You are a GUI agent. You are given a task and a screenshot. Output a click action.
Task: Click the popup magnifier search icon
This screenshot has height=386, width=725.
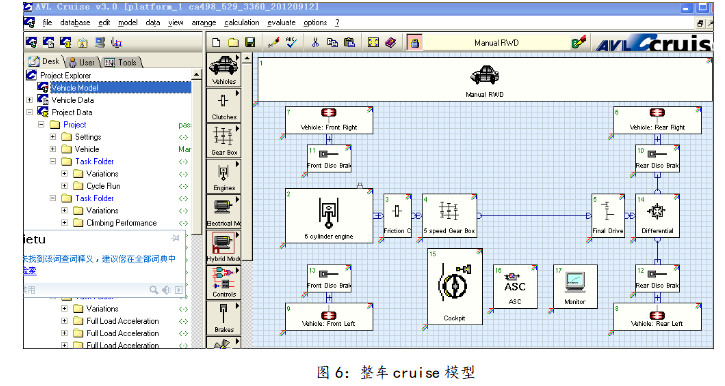pyautogui.click(x=154, y=290)
